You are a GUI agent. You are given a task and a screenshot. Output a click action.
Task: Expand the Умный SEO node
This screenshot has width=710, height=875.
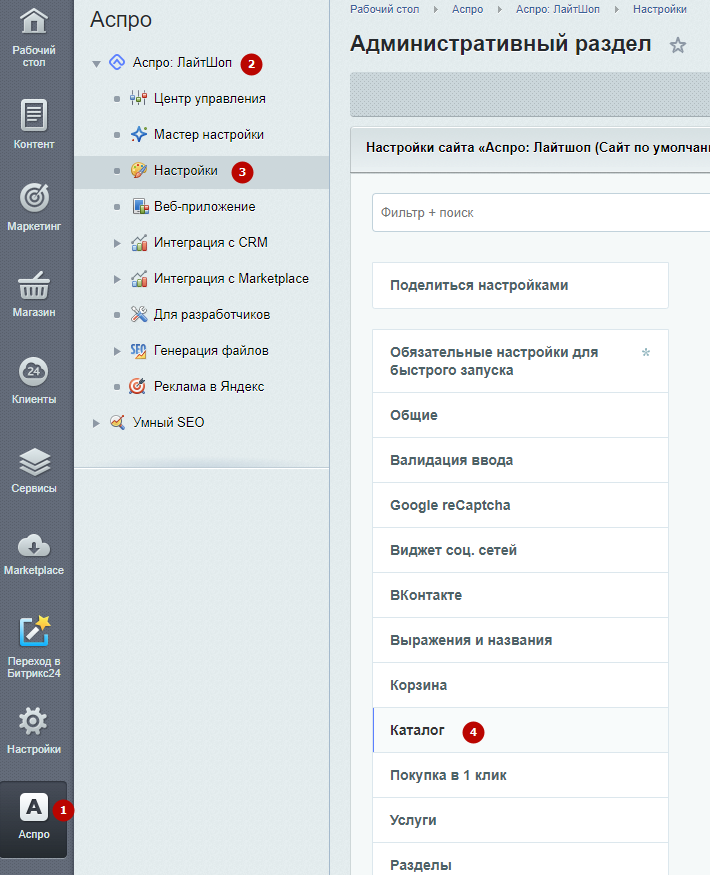(x=96, y=423)
